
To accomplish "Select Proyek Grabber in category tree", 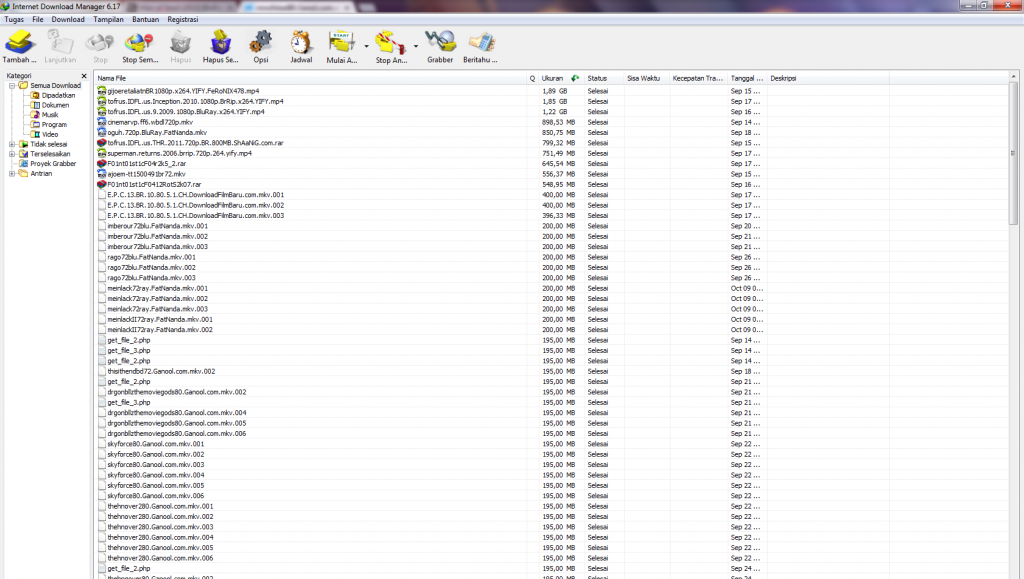I will (x=53, y=164).
